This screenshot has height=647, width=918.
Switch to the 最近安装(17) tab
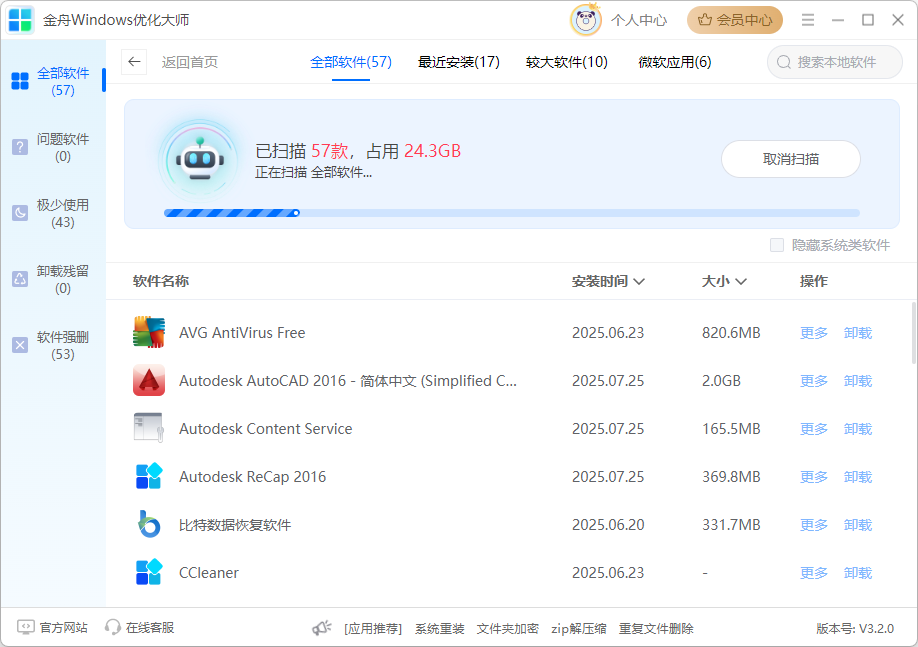pos(458,62)
